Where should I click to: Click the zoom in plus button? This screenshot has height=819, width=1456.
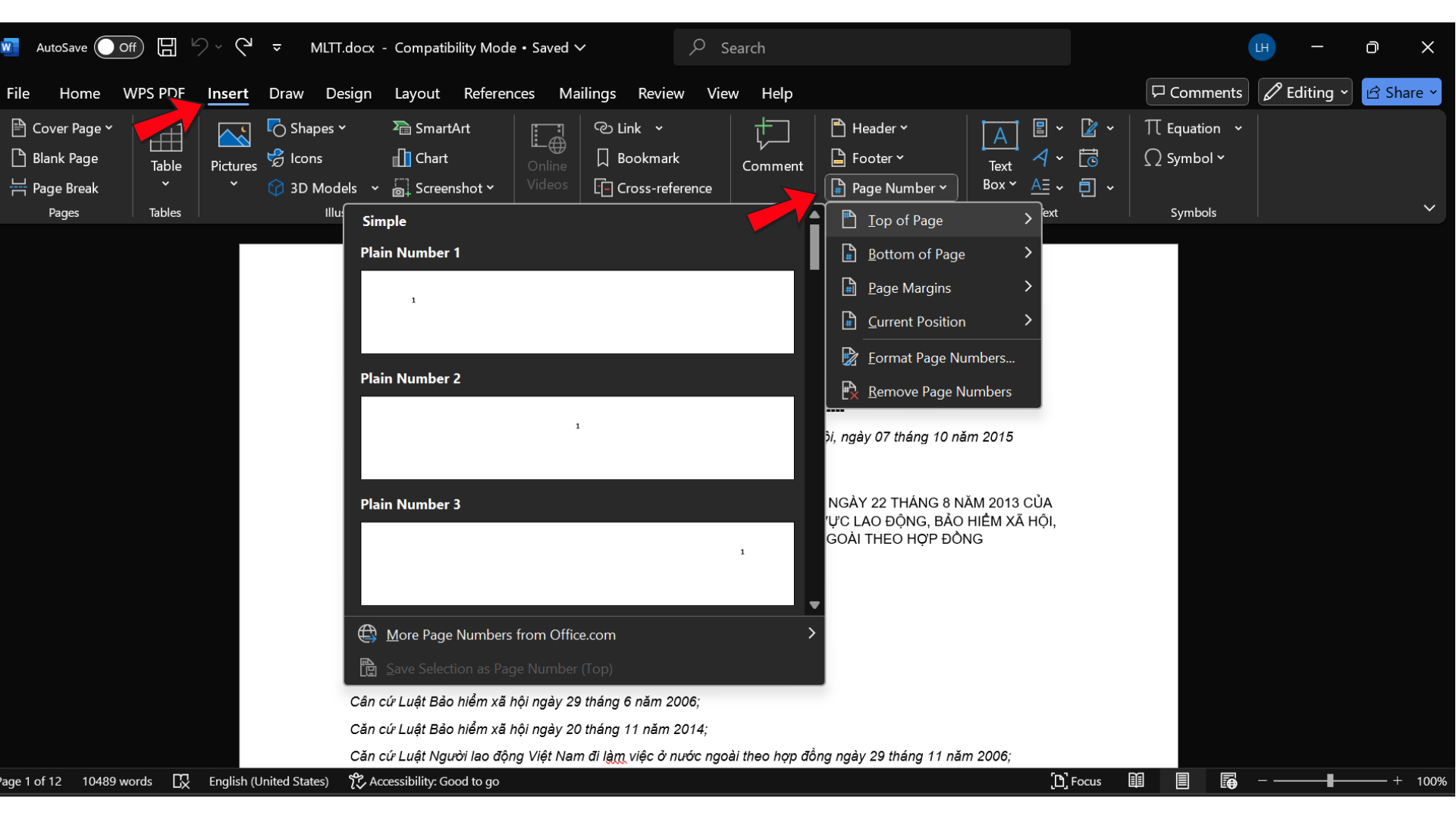click(1397, 780)
